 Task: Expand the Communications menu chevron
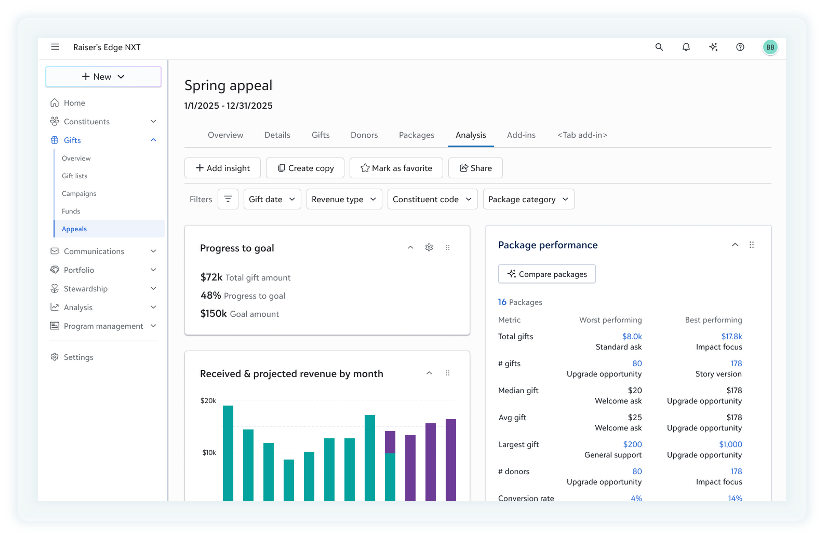[x=153, y=251]
